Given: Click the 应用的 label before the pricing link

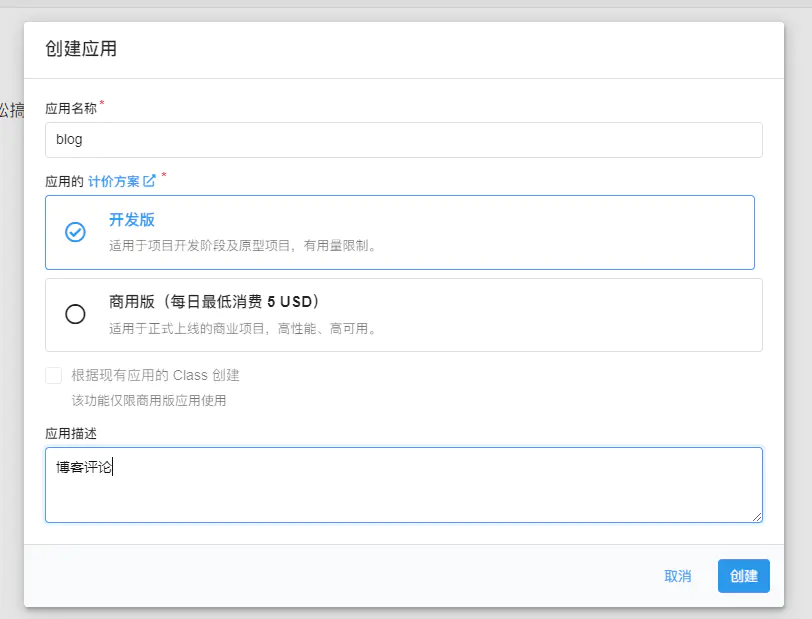Looking at the screenshot, I should pyautogui.click(x=64, y=181).
